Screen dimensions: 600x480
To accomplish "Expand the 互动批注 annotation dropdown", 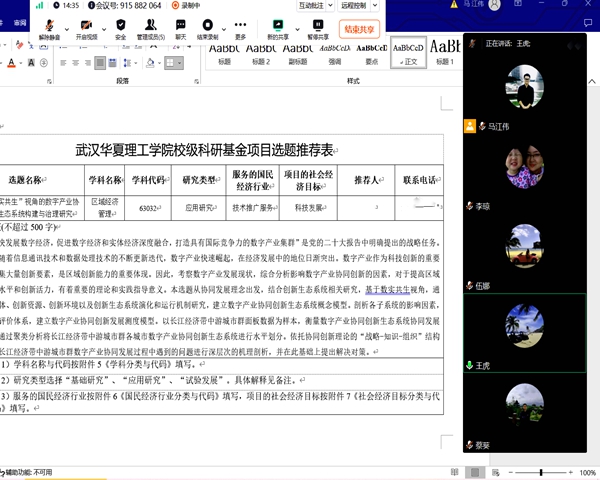I will tap(313, 5).
